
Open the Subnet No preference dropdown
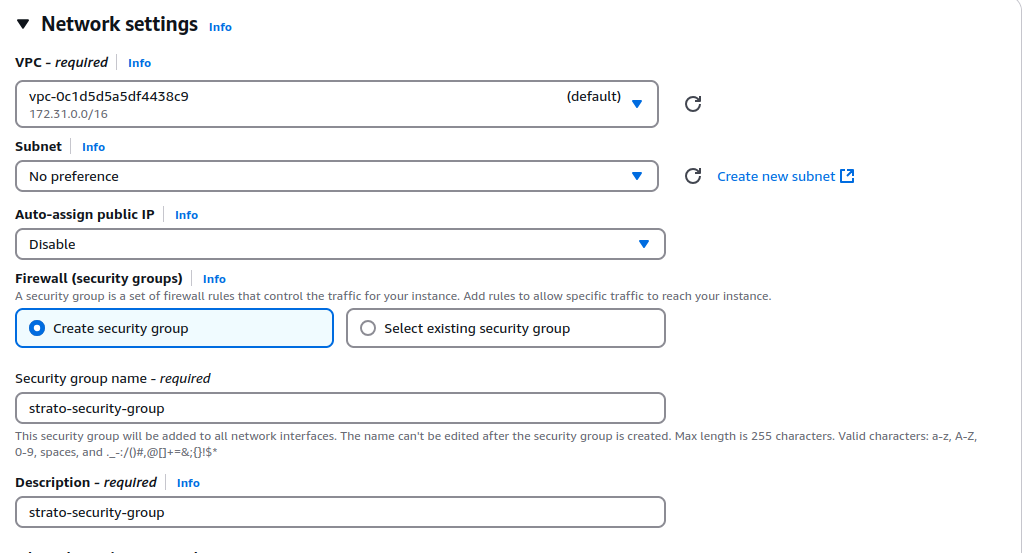(336, 176)
